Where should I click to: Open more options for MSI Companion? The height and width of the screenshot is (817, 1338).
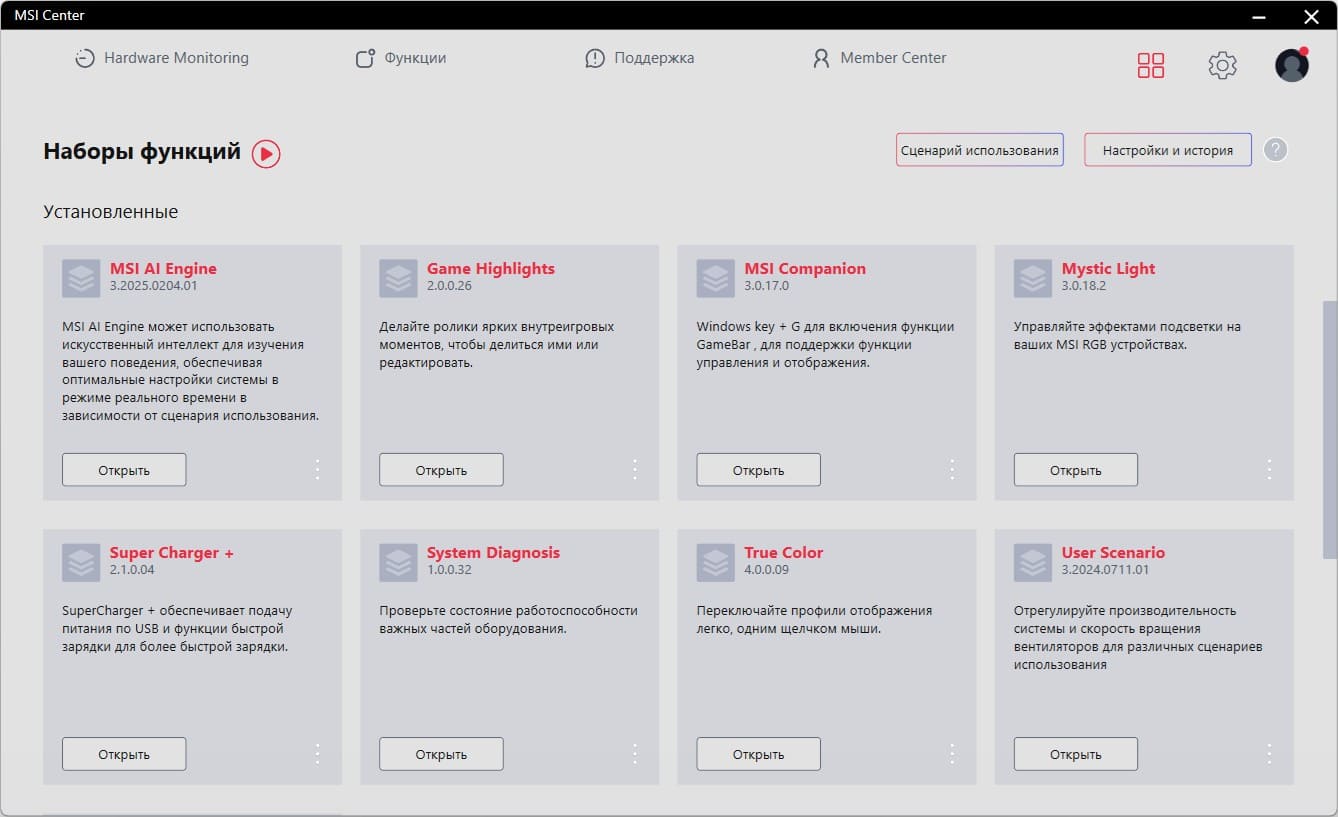952,469
